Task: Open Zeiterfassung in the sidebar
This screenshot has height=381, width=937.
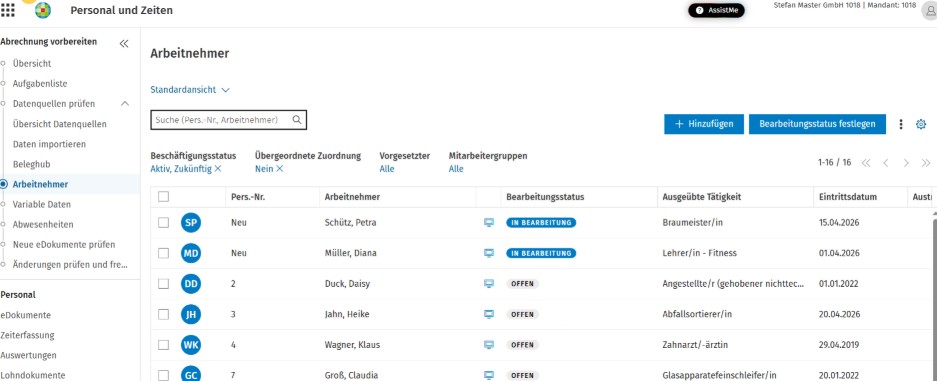Action: click(27, 335)
